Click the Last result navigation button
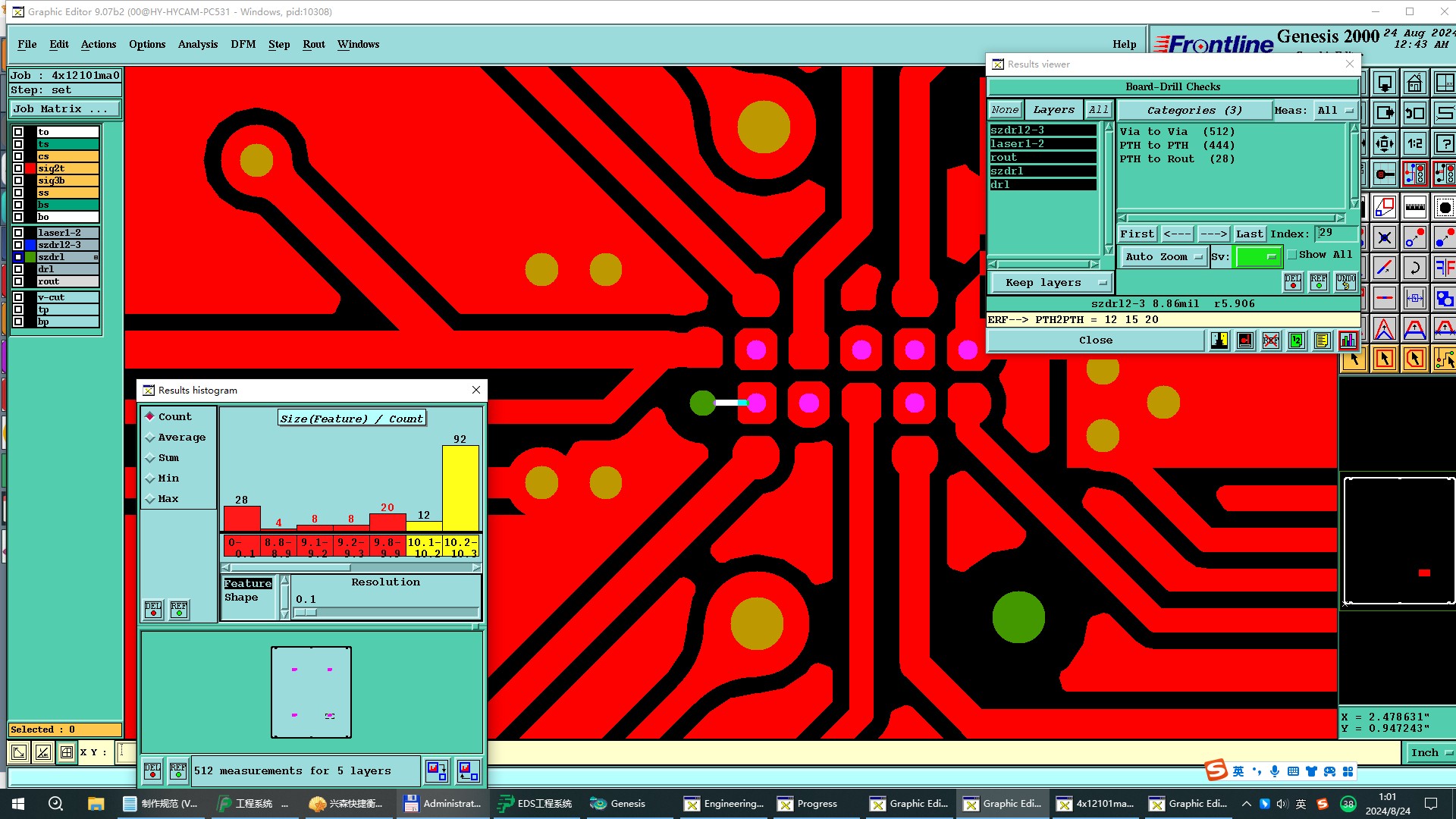1456x819 pixels. (1249, 234)
